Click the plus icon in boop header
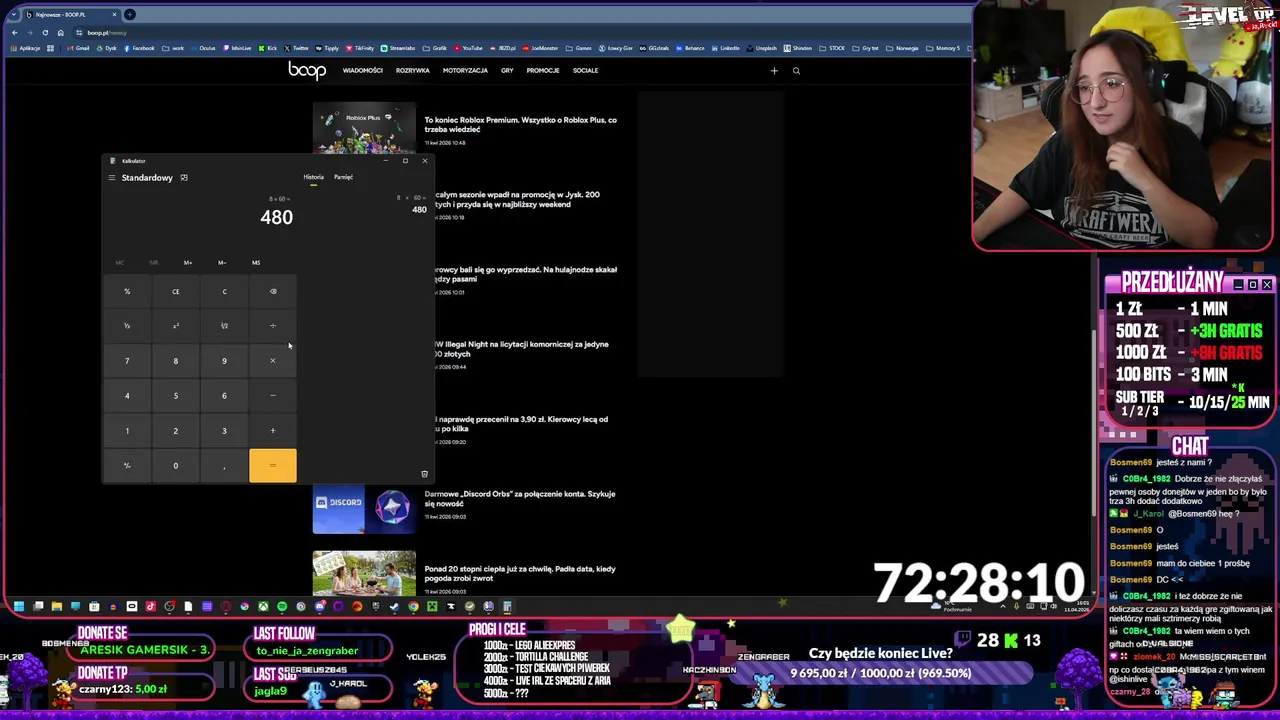This screenshot has height=720, width=1280. 774,71
